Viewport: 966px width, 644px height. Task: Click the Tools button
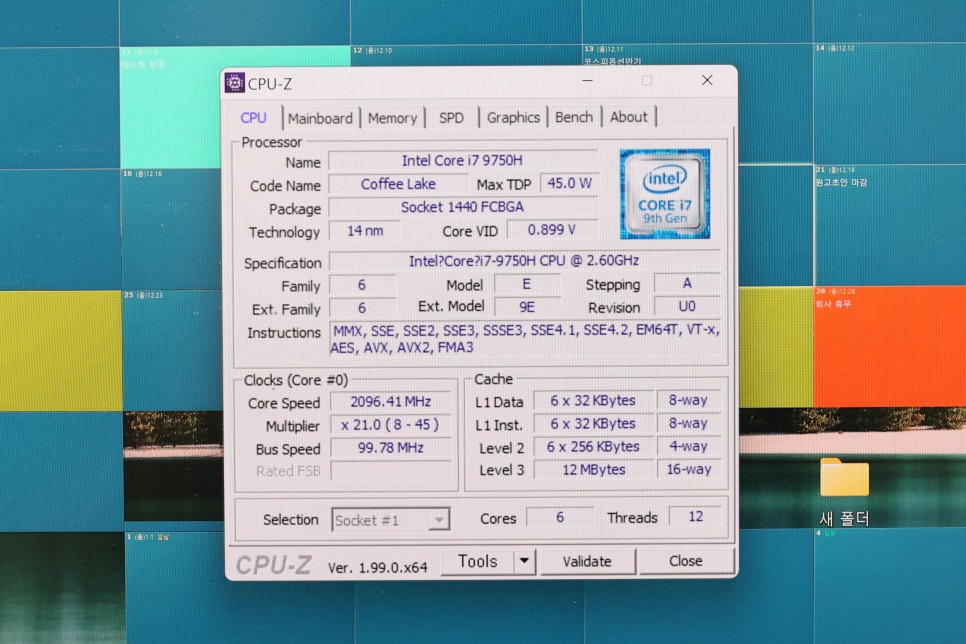point(477,561)
